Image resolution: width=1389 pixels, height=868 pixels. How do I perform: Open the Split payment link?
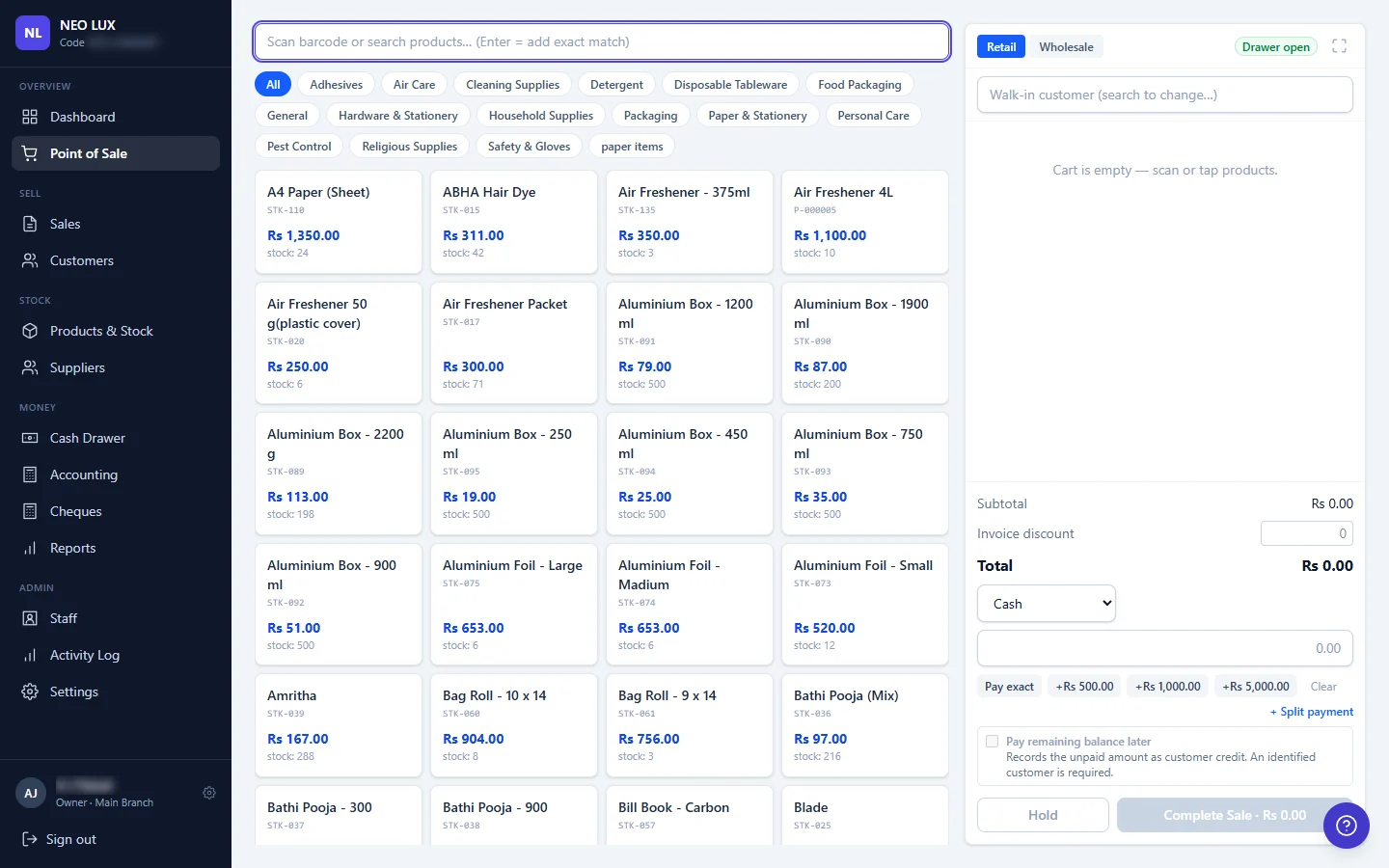1312,712
